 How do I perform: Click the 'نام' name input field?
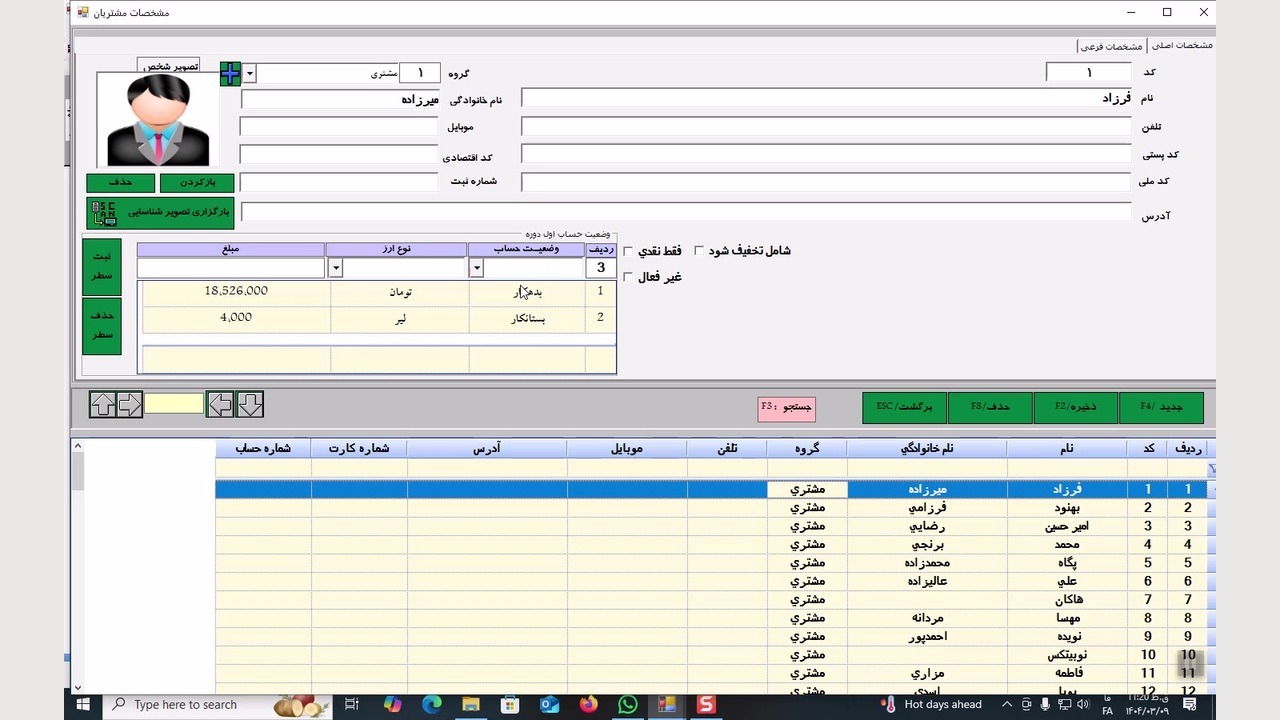(826, 98)
